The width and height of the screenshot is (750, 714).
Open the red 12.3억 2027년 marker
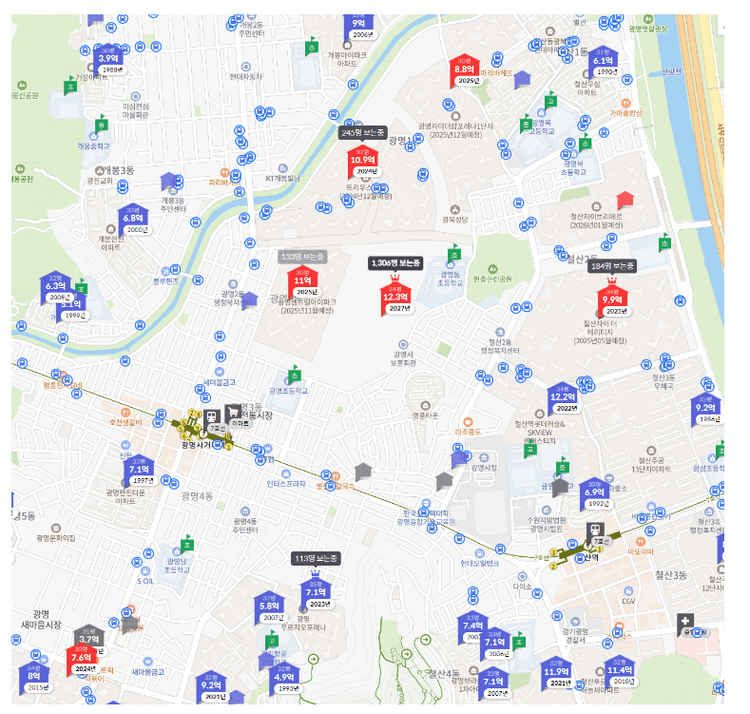click(x=396, y=297)
